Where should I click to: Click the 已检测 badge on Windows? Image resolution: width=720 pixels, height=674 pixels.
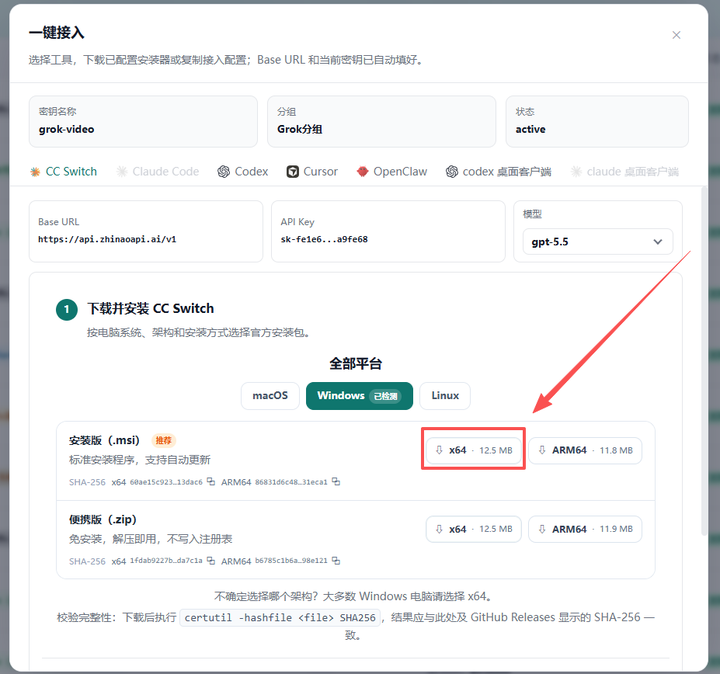pos(385,396)
